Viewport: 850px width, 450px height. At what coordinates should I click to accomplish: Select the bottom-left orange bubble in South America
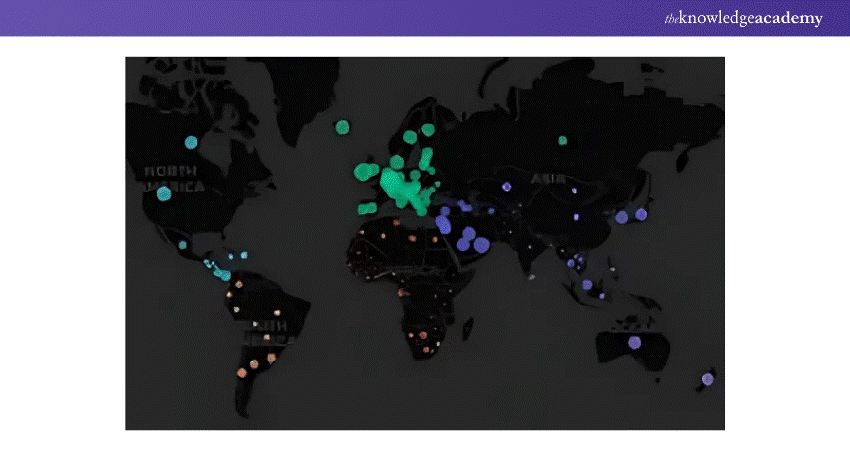(241, 372)
